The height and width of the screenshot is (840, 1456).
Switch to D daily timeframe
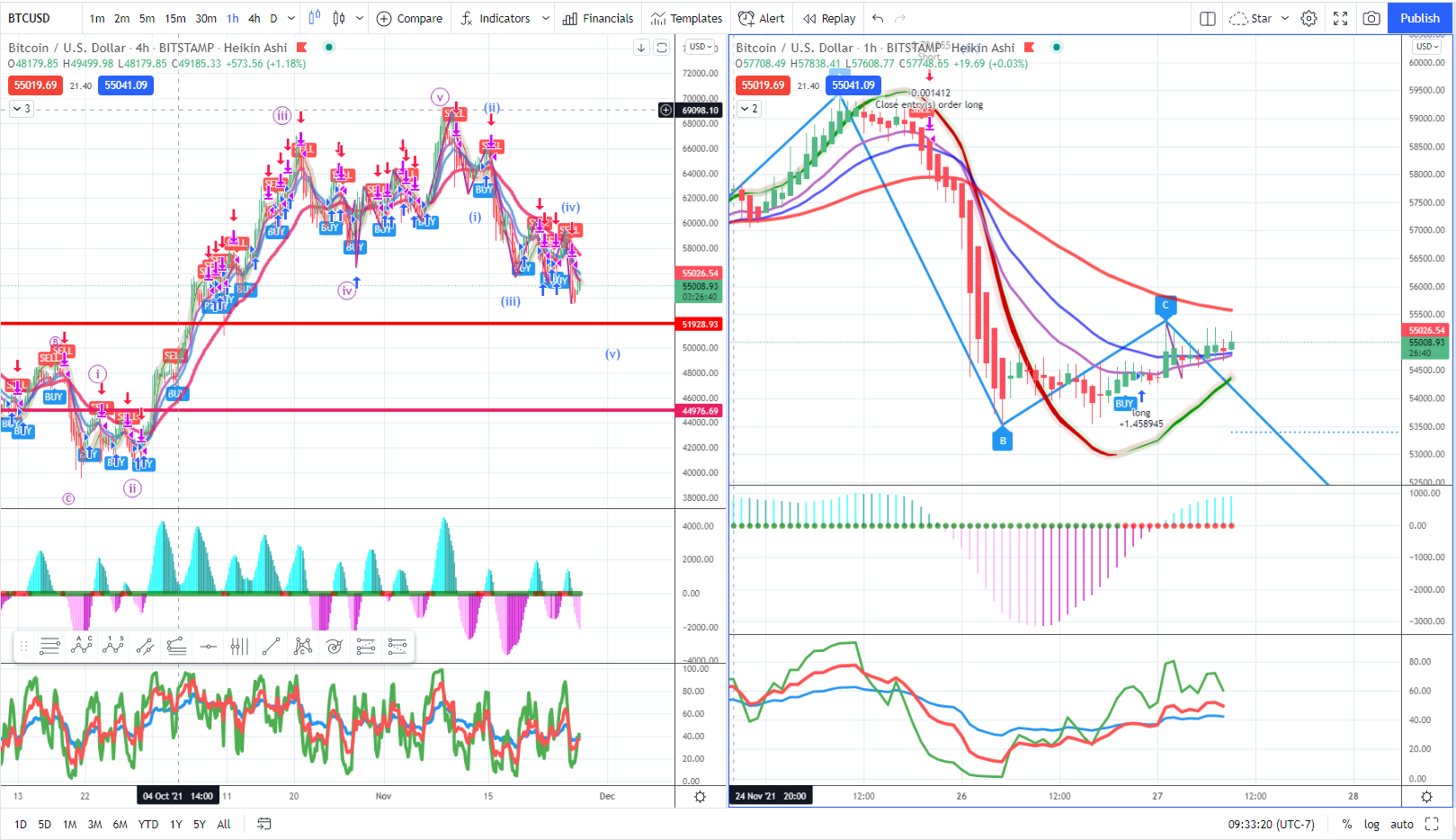tap(273, 18)
